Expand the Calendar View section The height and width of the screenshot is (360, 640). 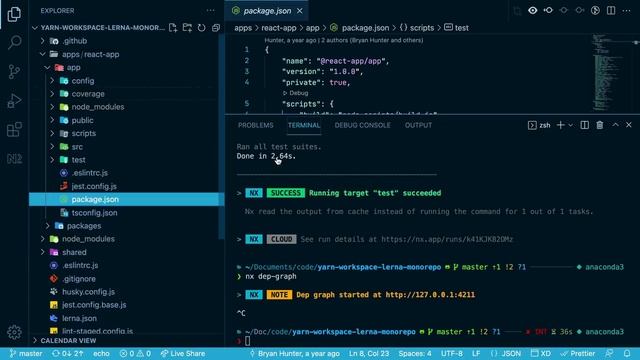(68, 340)
